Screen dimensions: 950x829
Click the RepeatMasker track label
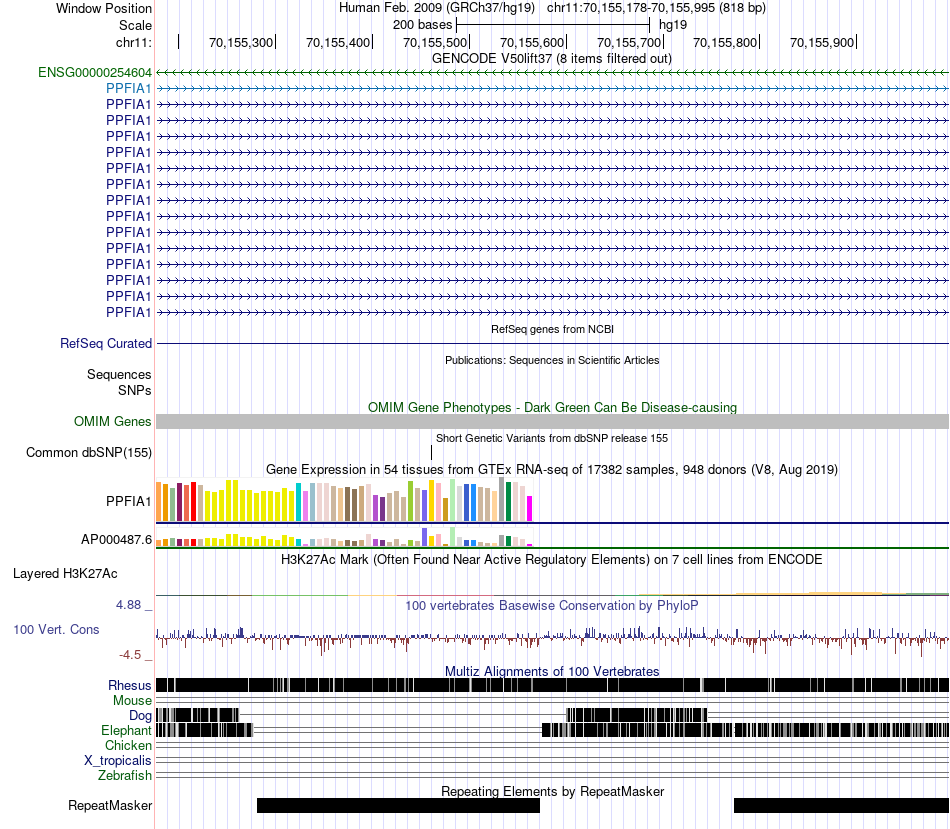(110, 806)
